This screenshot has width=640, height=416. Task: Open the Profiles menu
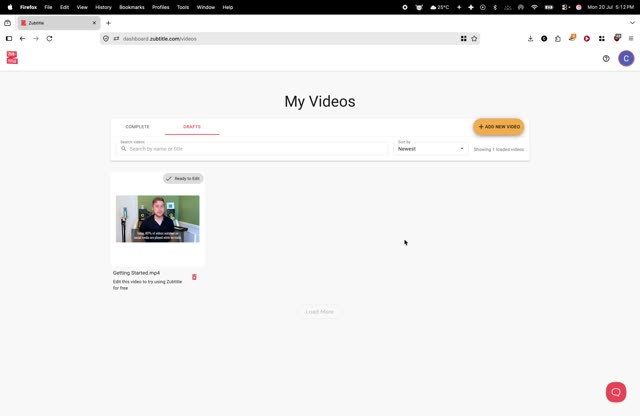[x=160, y=7]
